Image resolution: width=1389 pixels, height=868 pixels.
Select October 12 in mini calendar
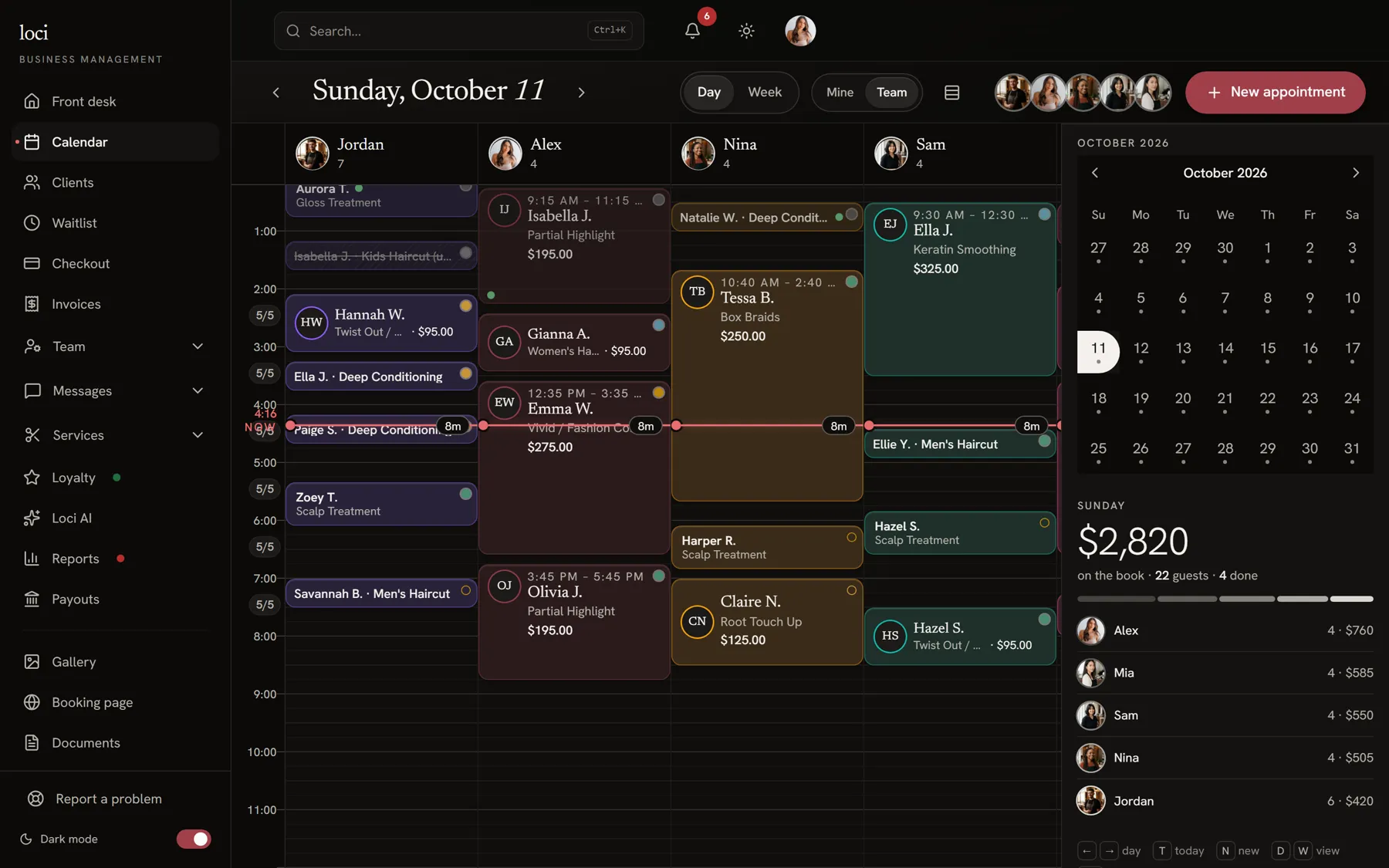1141,351
